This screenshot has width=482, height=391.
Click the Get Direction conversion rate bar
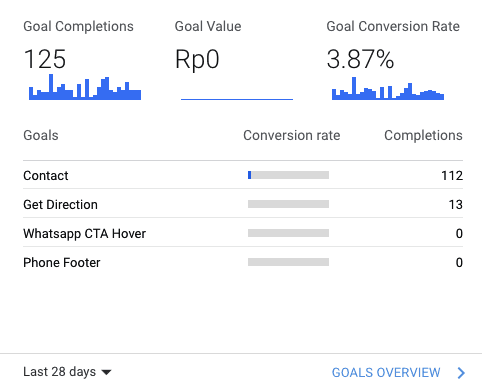(288, 204)
